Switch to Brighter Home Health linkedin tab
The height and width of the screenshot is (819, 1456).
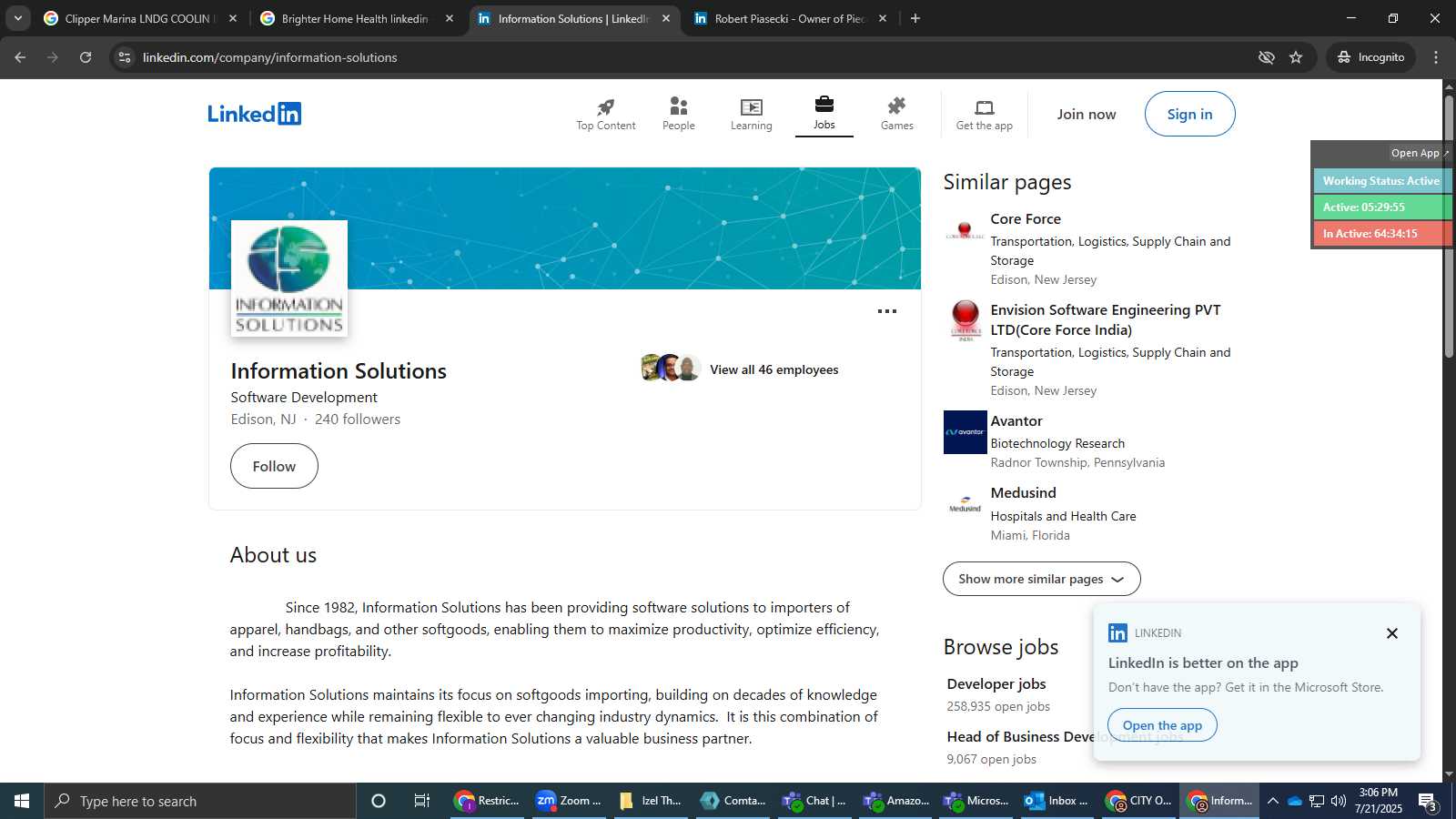[355, 18]
